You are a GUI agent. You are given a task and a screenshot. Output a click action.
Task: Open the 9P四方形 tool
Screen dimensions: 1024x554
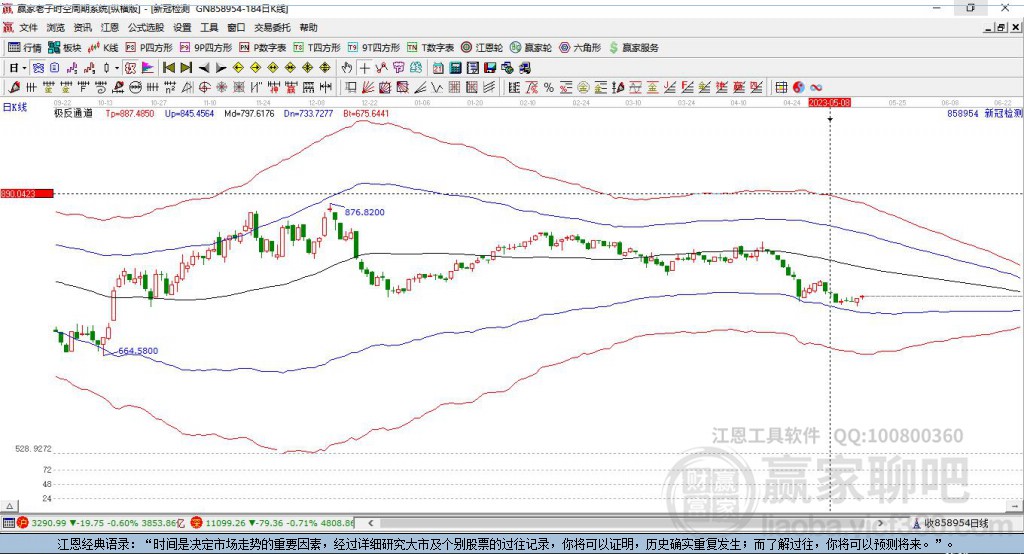[x=206, y=48]
